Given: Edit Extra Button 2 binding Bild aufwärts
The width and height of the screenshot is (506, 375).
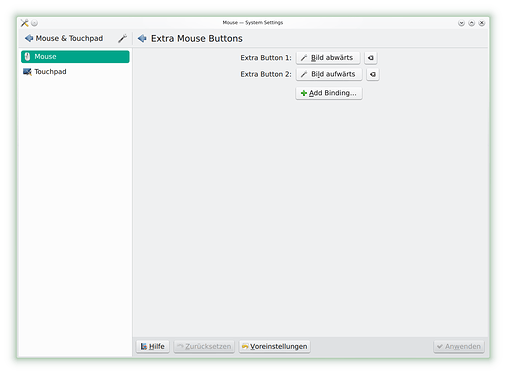Looking at the screenshot, I should [x=329, y=74].
